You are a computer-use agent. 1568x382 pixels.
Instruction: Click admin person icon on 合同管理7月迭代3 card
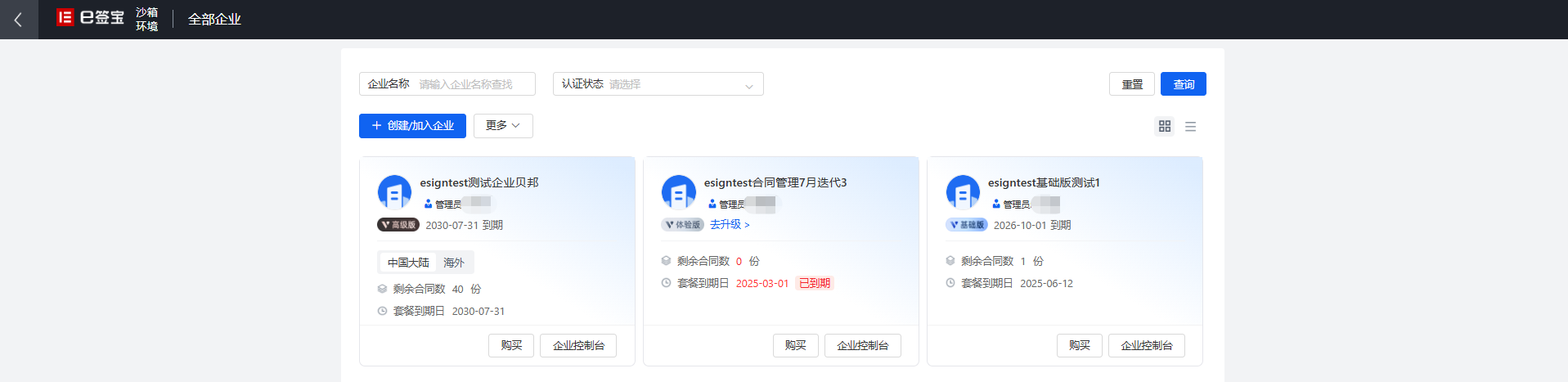(712, 204)
